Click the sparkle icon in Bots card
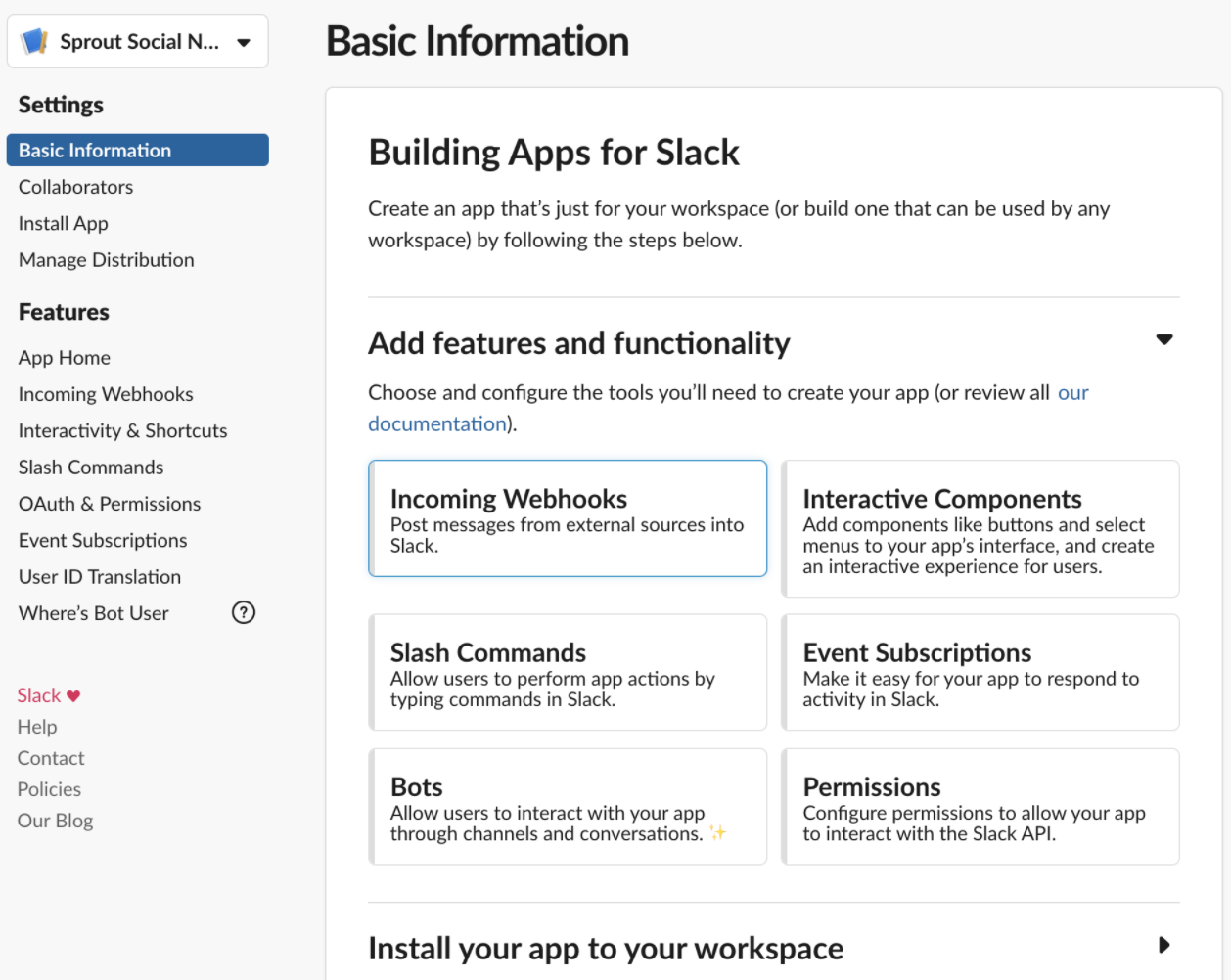This screenshot has width=1231, height=980. click(717, 832)
